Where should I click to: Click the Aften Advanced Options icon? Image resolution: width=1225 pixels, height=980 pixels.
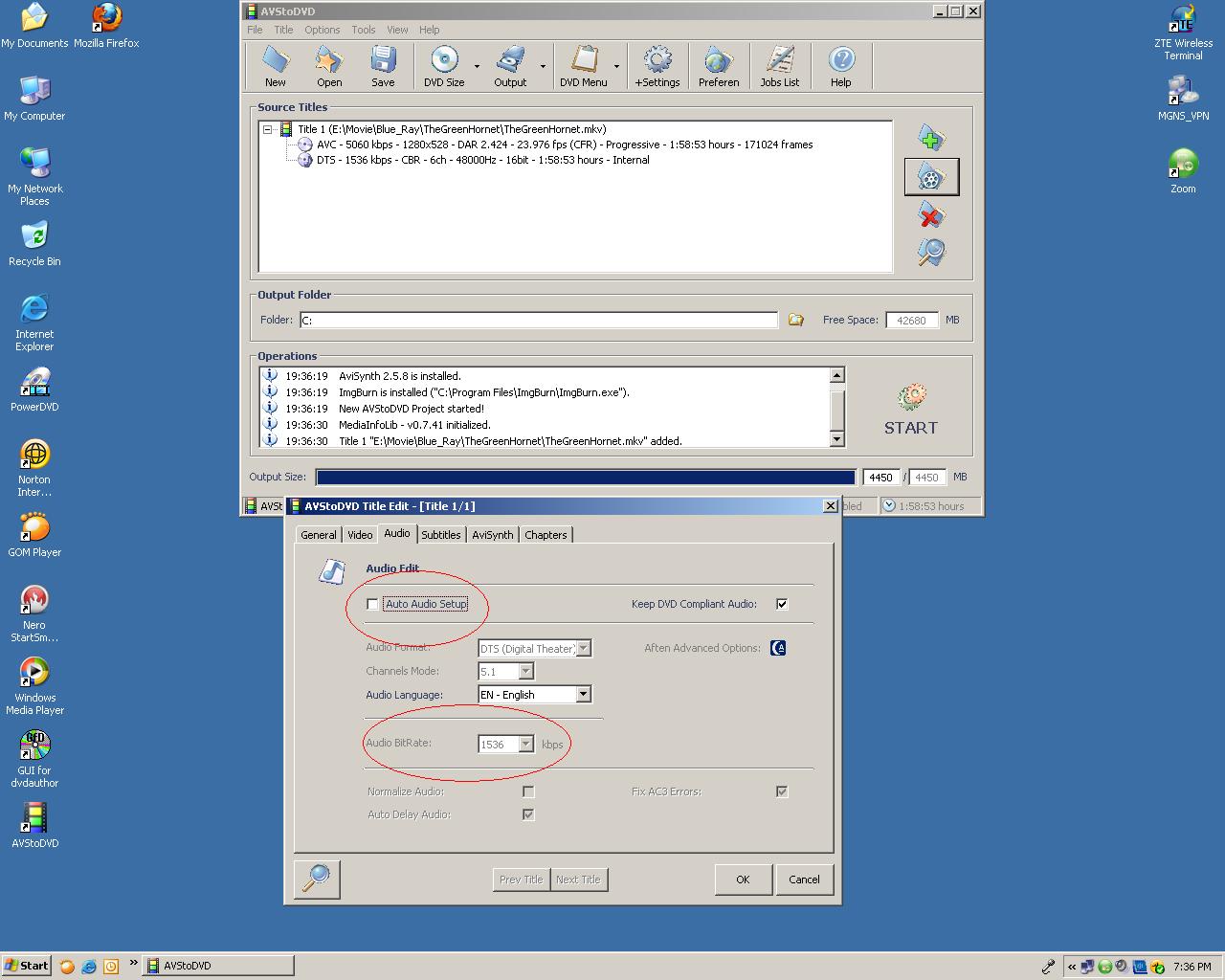tap(778, 648)
